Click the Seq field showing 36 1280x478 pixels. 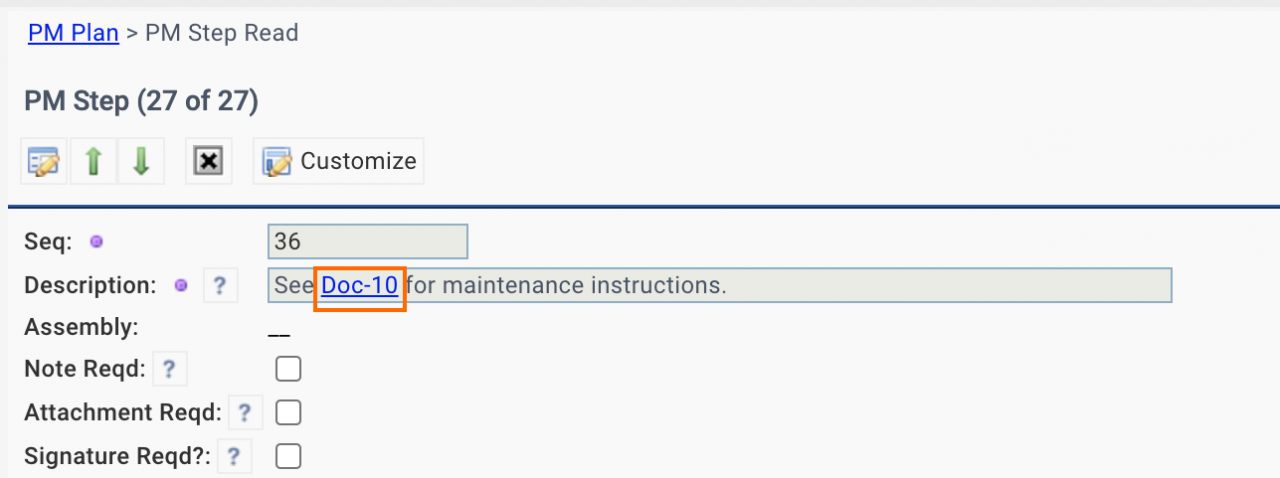367,241
